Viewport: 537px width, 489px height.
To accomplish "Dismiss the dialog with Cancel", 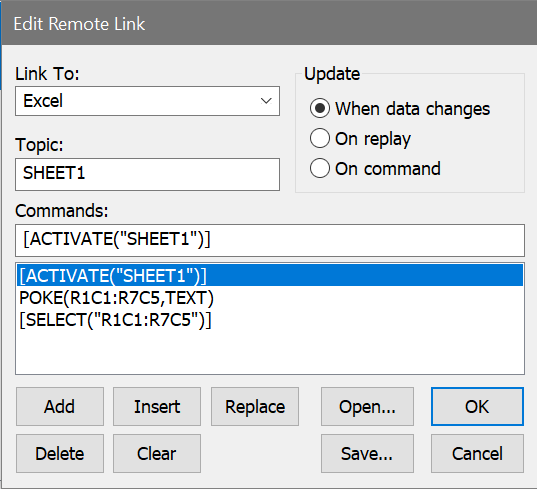I will (x=477, y=453).
